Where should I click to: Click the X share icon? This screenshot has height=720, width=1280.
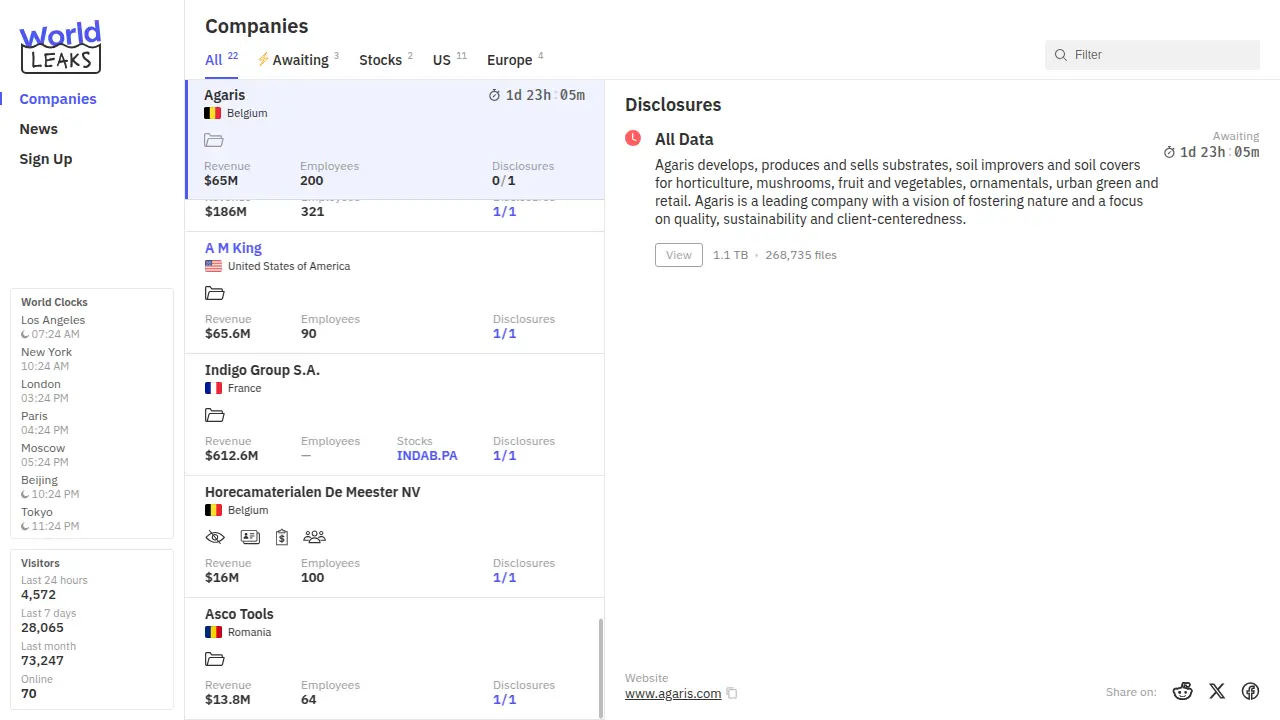tap(1216, 691)
